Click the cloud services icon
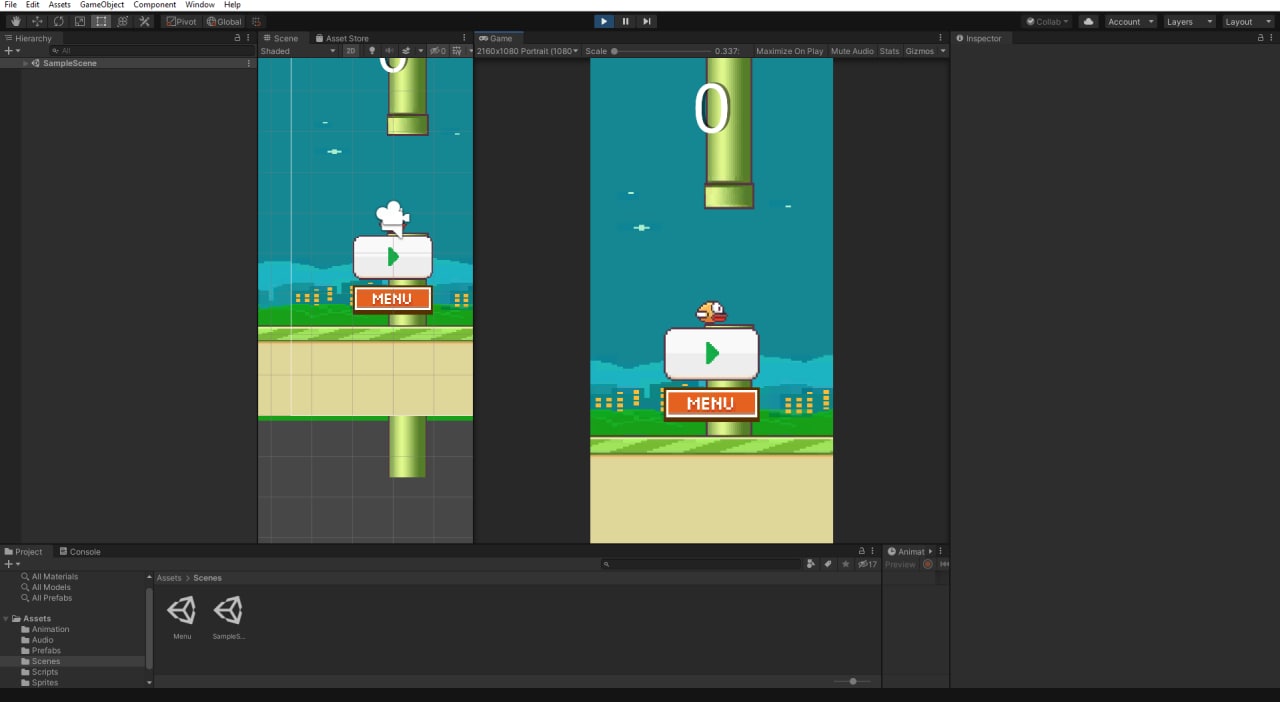 [1088, 21]
